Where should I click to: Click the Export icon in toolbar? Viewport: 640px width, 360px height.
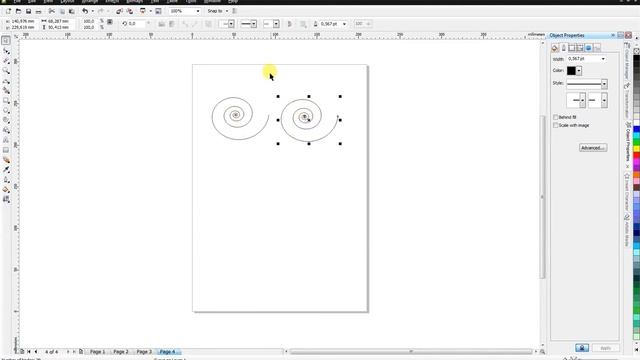coord(129,11)
